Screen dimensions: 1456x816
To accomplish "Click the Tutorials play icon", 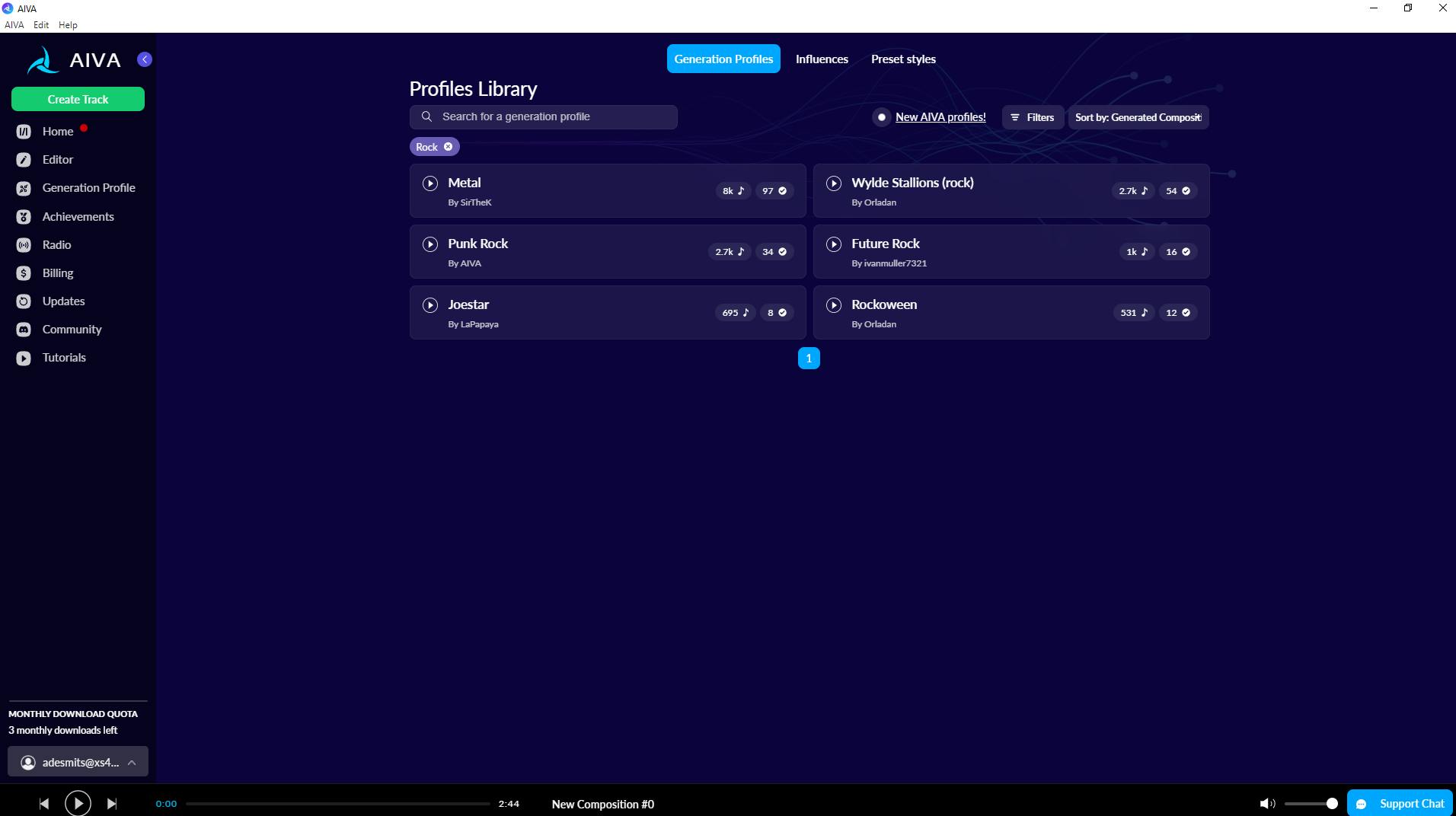I will coord(24,358).
